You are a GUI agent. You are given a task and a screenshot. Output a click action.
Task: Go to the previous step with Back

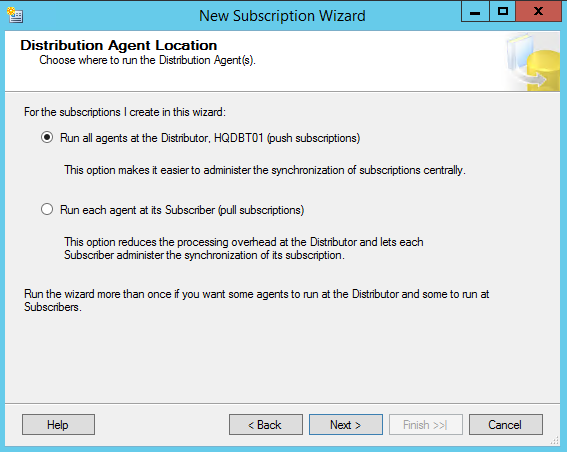tap(266, 425)
